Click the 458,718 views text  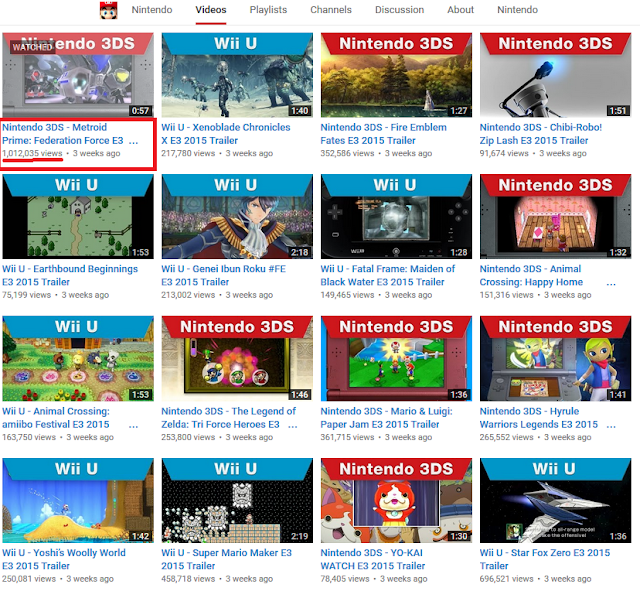pos(188,579)
